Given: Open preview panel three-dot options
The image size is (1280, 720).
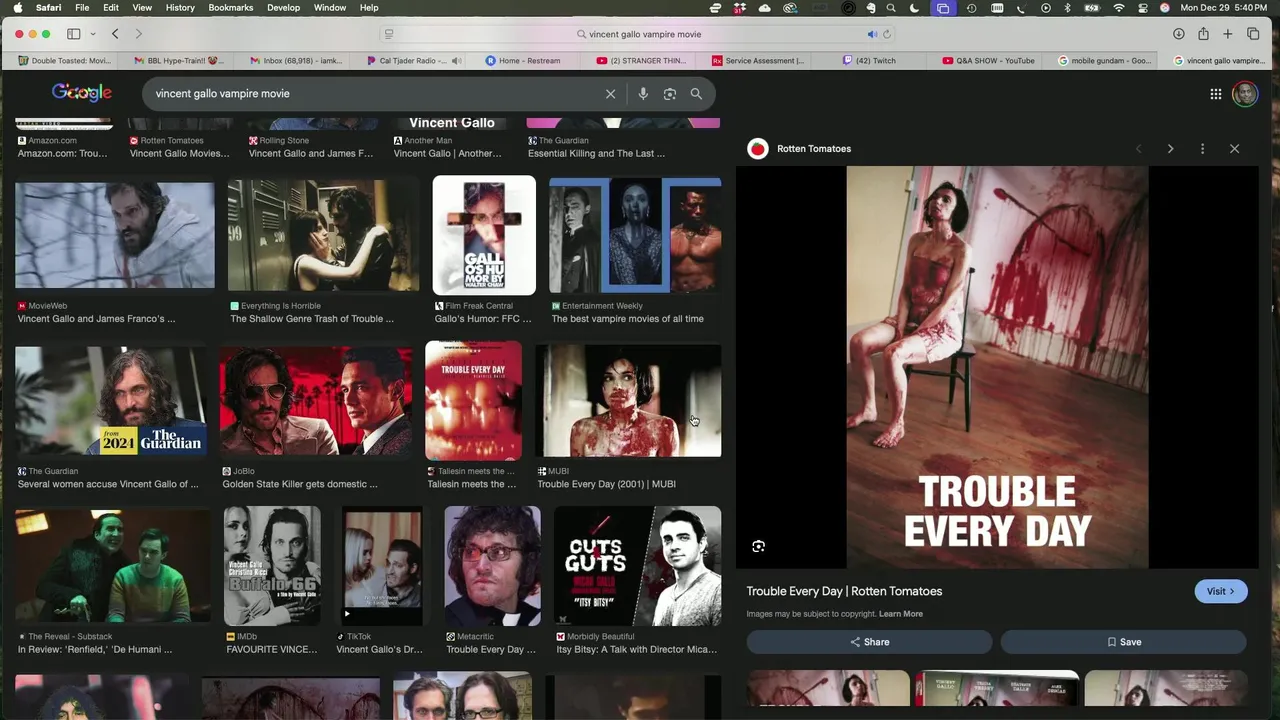Looking at the screenshot, I should click(1202, 149).
